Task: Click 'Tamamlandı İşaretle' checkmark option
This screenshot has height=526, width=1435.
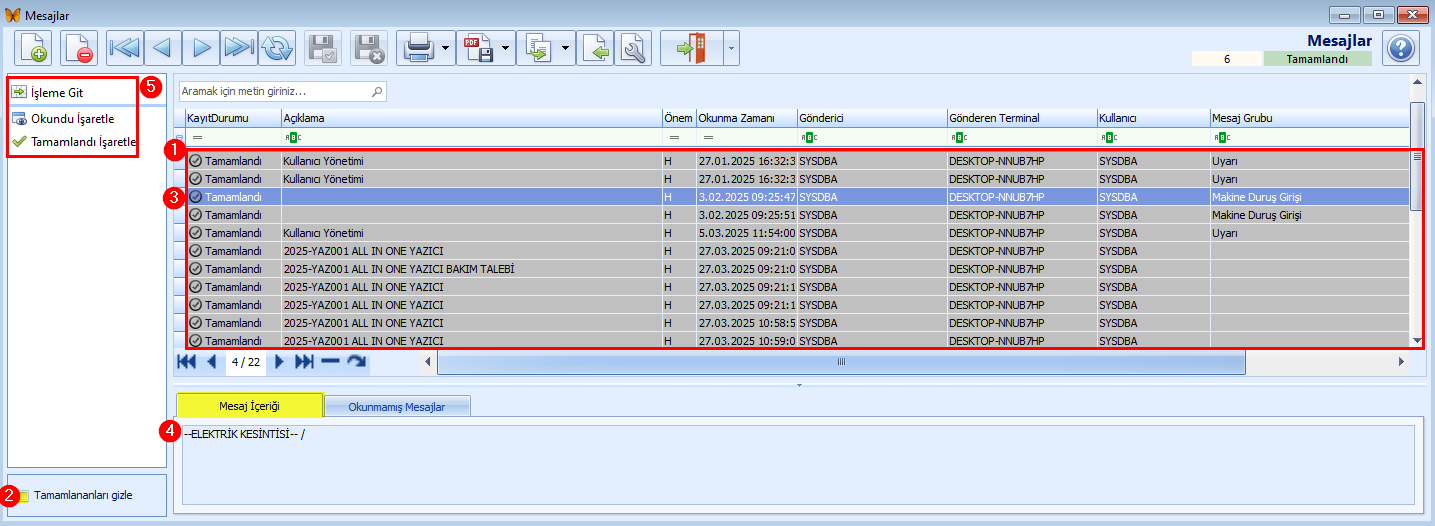Action: click(83, 142)
